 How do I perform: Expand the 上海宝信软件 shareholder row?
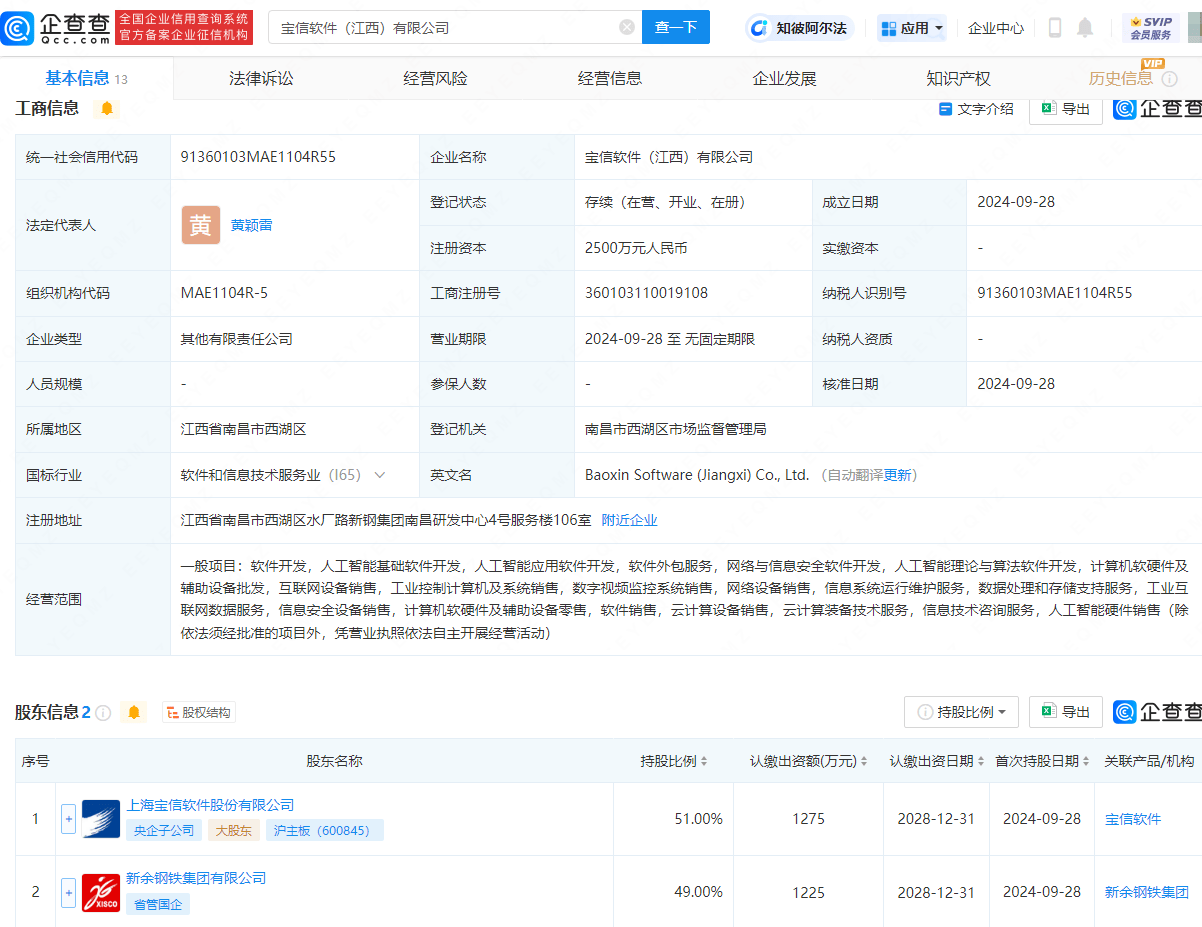point(68,819)
